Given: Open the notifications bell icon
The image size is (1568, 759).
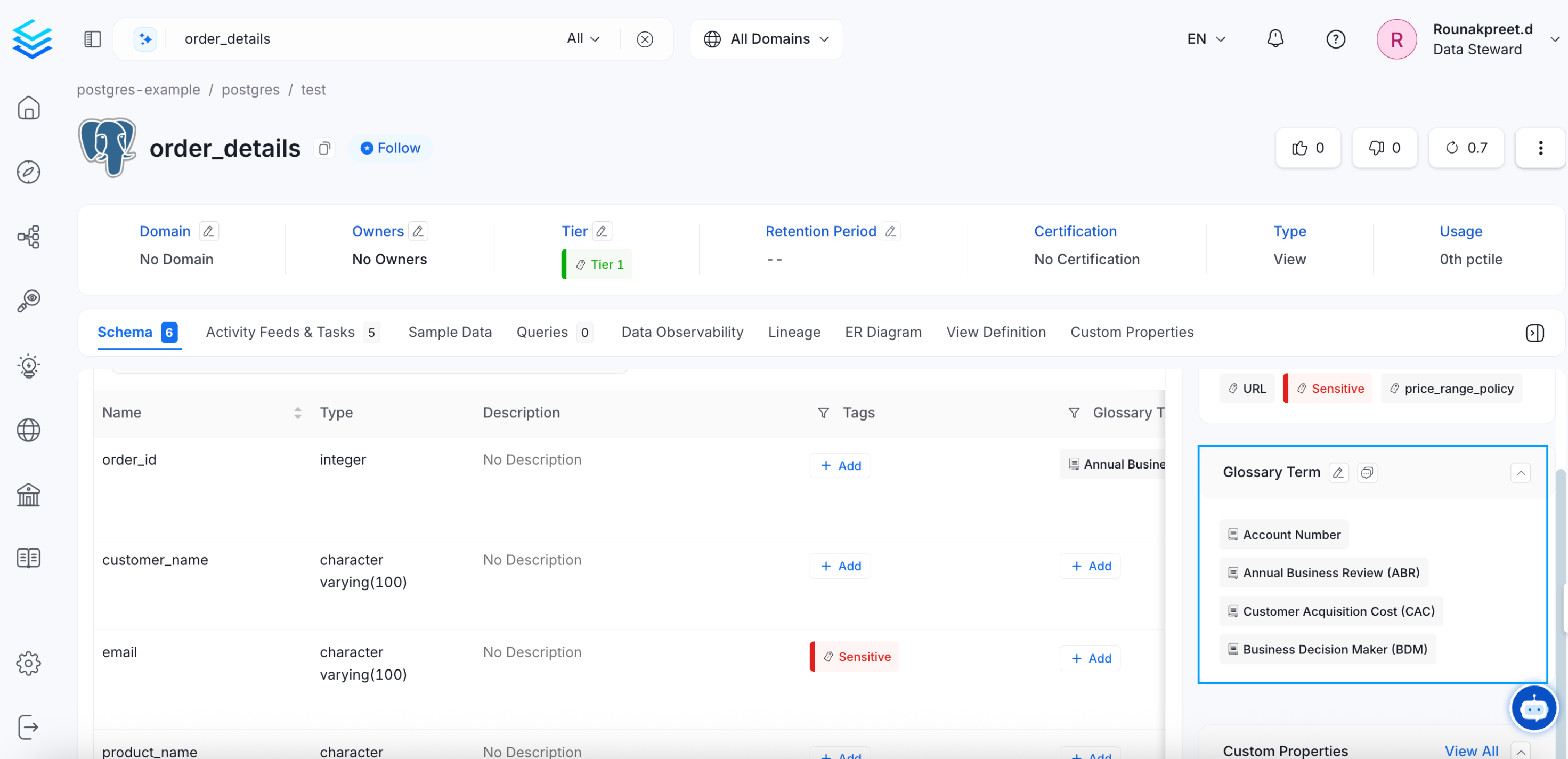Looking at the screenshot, I should [1274, 39].
